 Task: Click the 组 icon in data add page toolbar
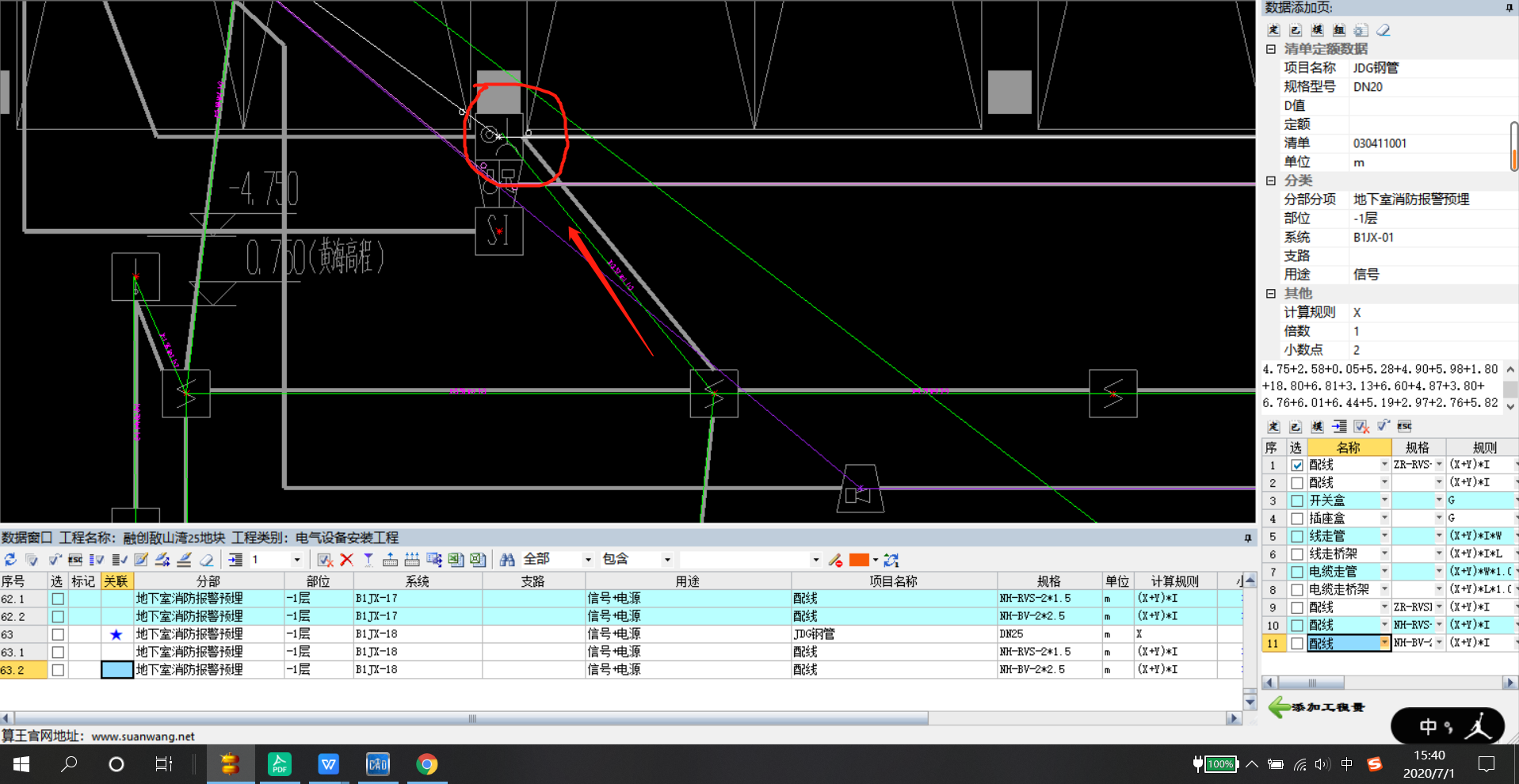click(1339, 30)
